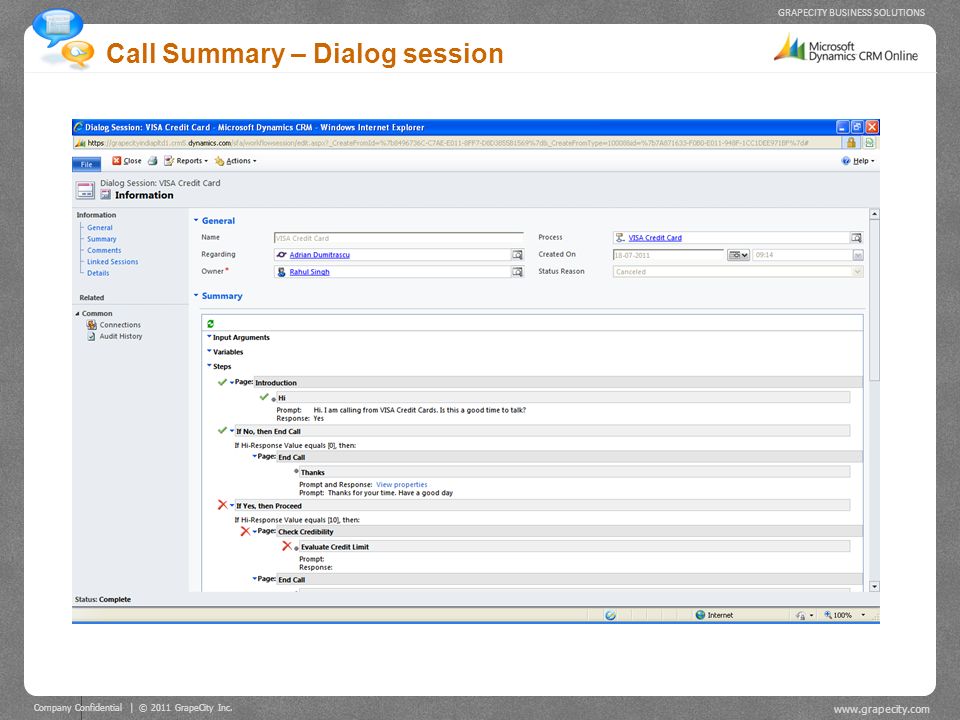The height and width of the screenshot is (720, 960).
Task: Click the Audit History icon
Action: [x=92, y=336]
